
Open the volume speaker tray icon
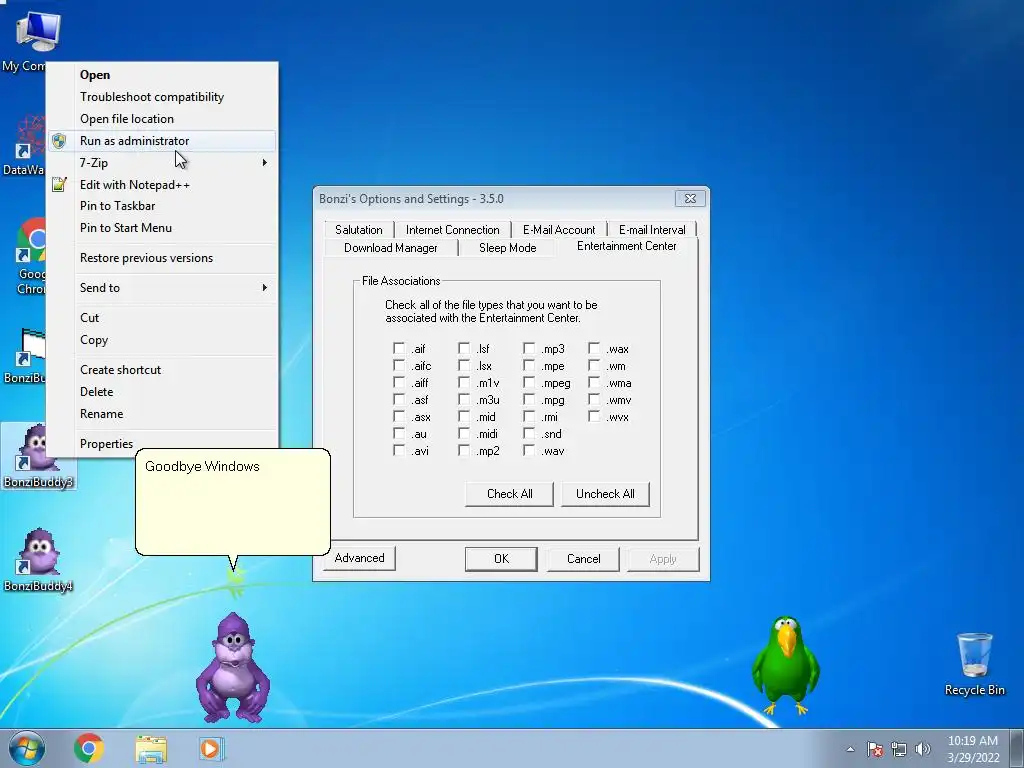[x=922, y=749]
